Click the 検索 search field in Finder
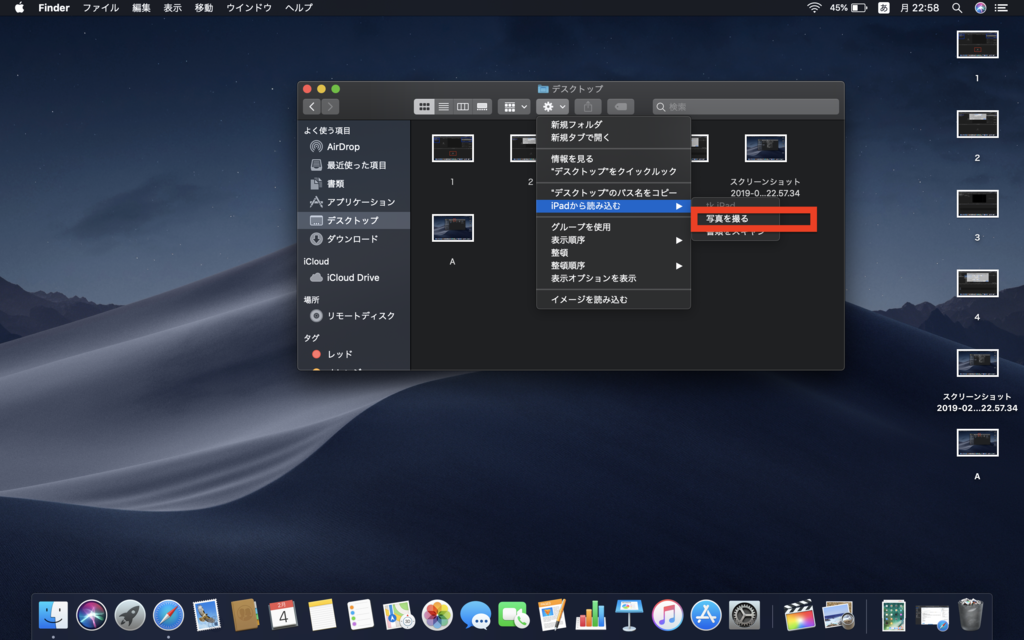Viewport: 1024px width, 640px height. 746,106
